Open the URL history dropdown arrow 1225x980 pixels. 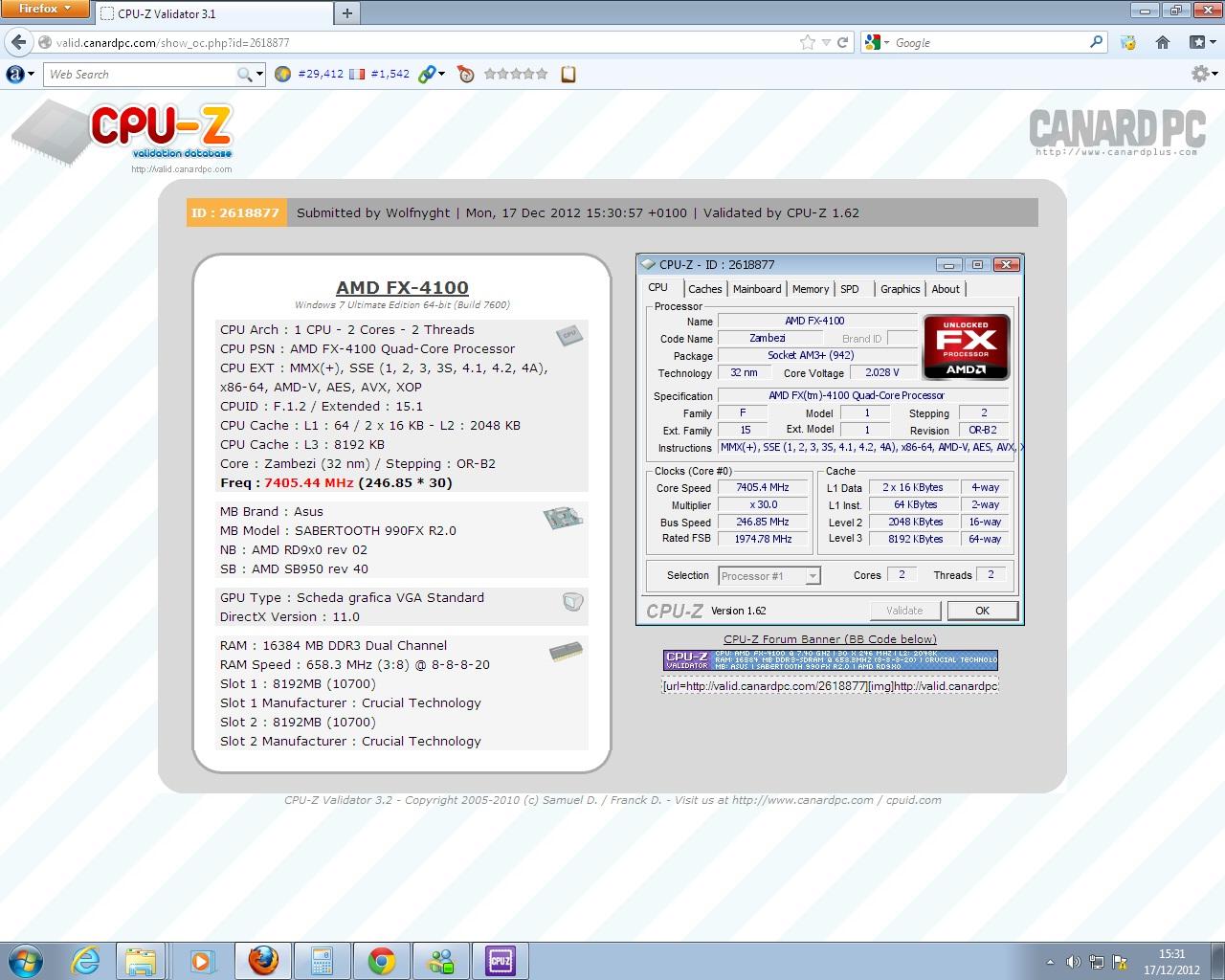pyautogui.click(x=827, y=42)
